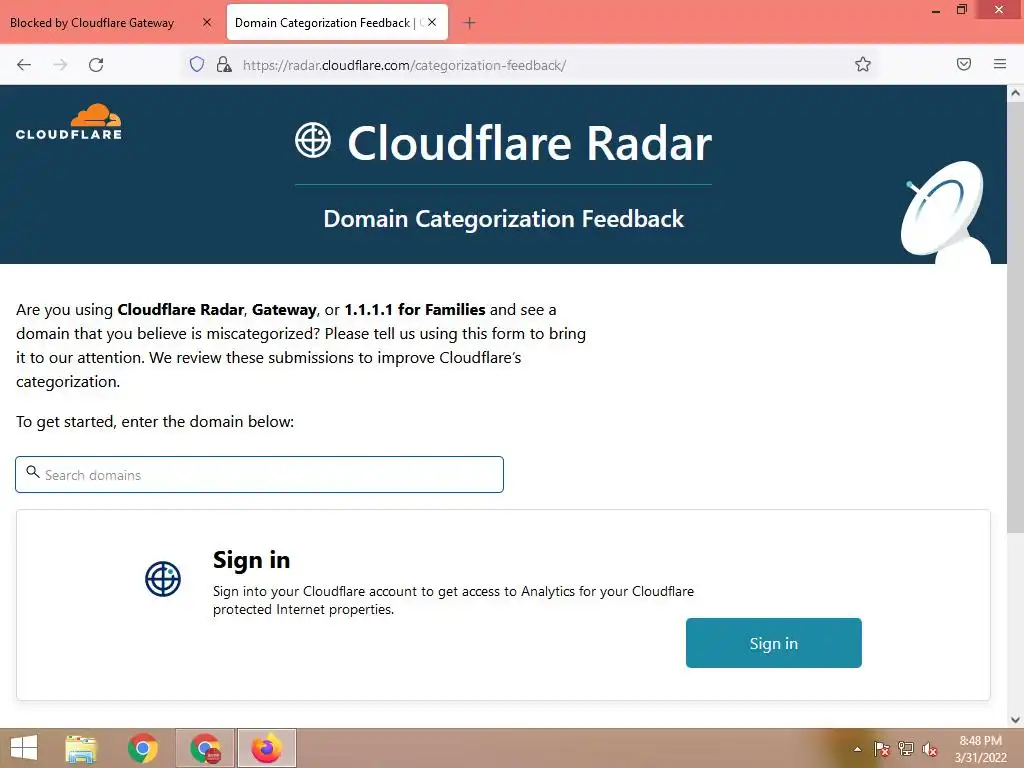Reload the page with the refresh icon
Screen dimensions: 1024x768
coord(96,65)
